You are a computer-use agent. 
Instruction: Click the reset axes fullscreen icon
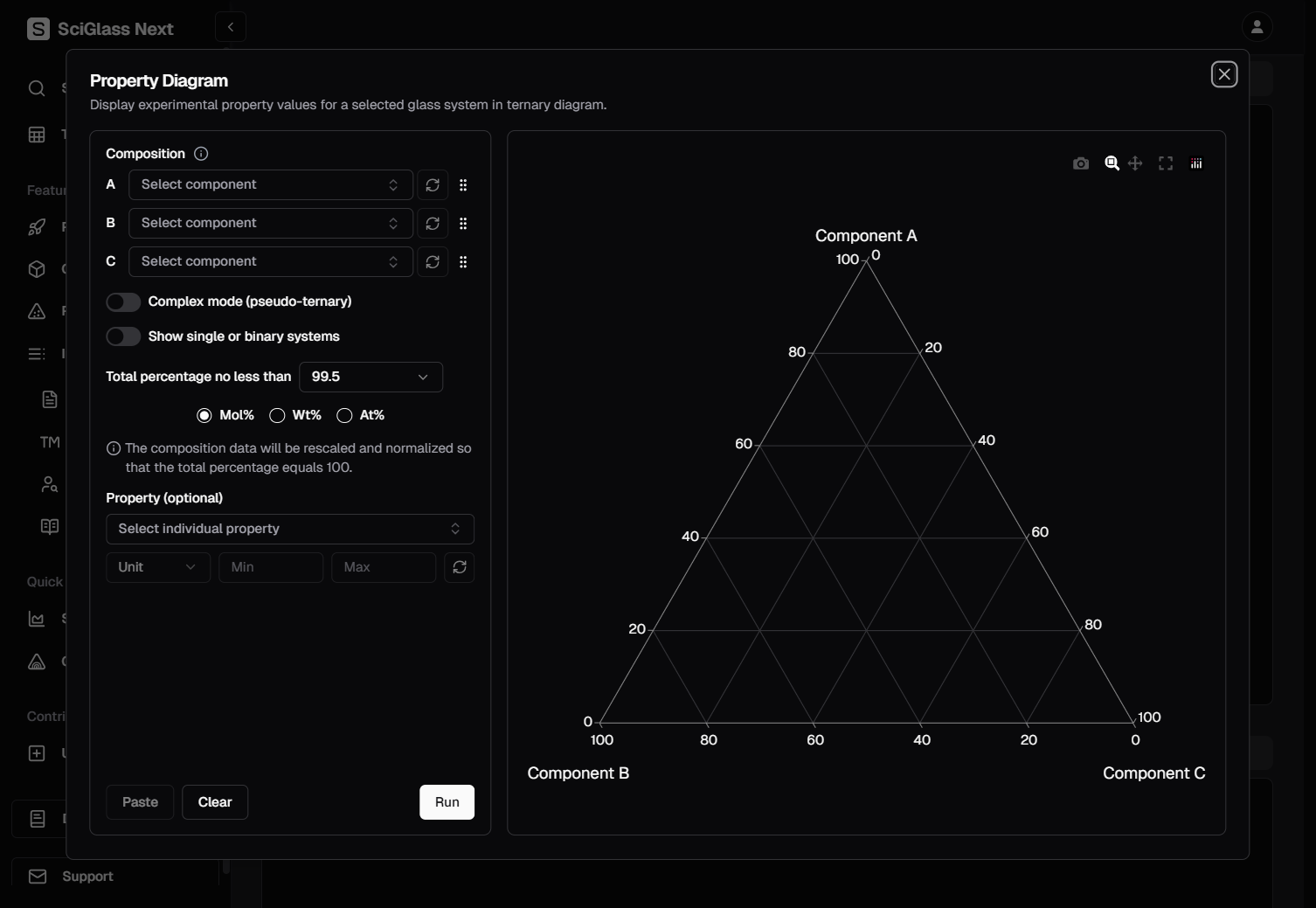coord(1166,163)
